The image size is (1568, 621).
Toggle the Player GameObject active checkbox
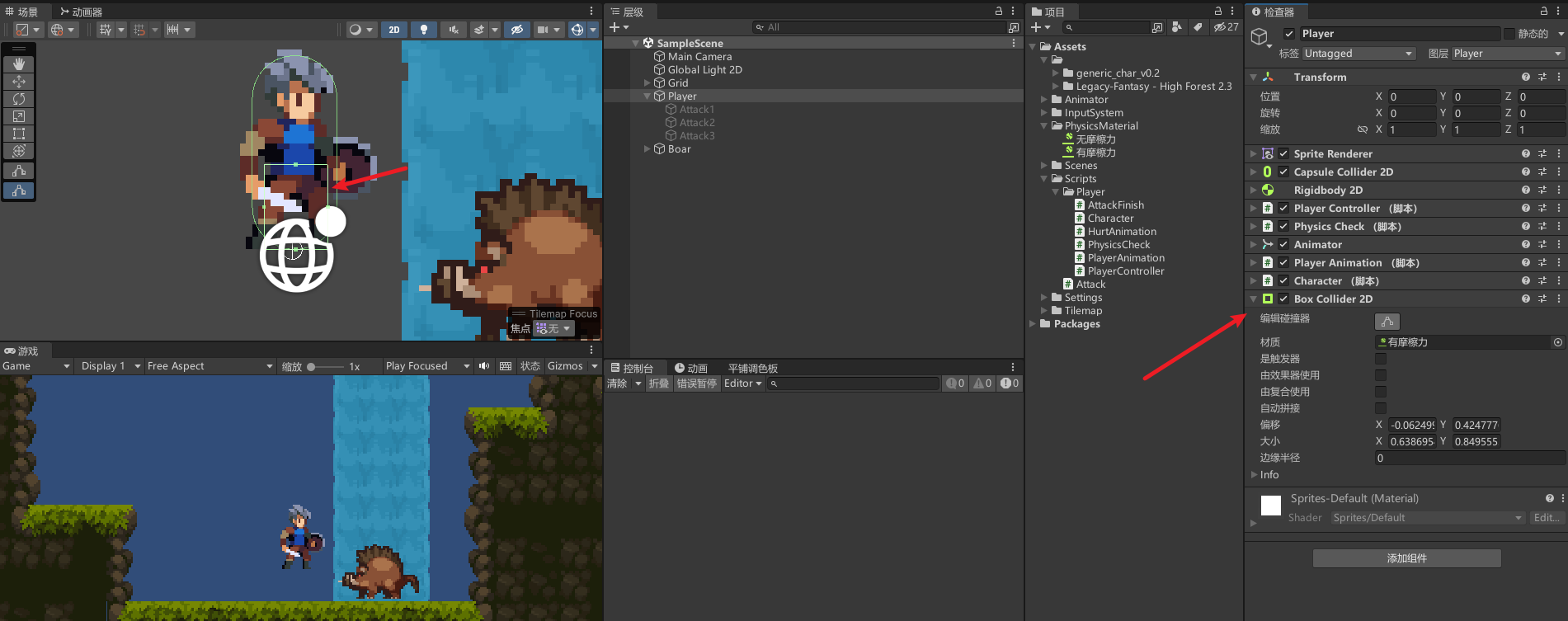click(1289, 34)
